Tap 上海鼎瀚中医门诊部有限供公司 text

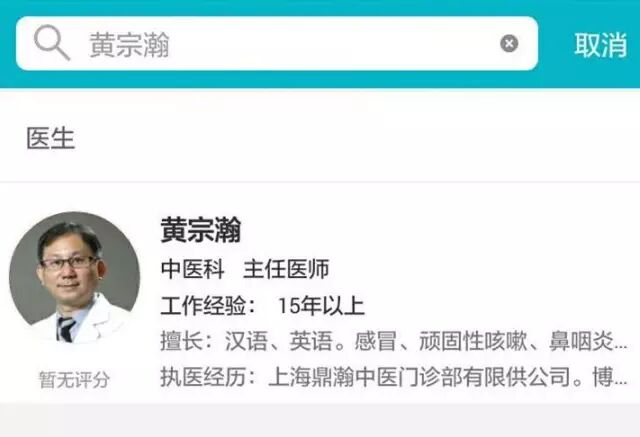click(x=419, y=377)
